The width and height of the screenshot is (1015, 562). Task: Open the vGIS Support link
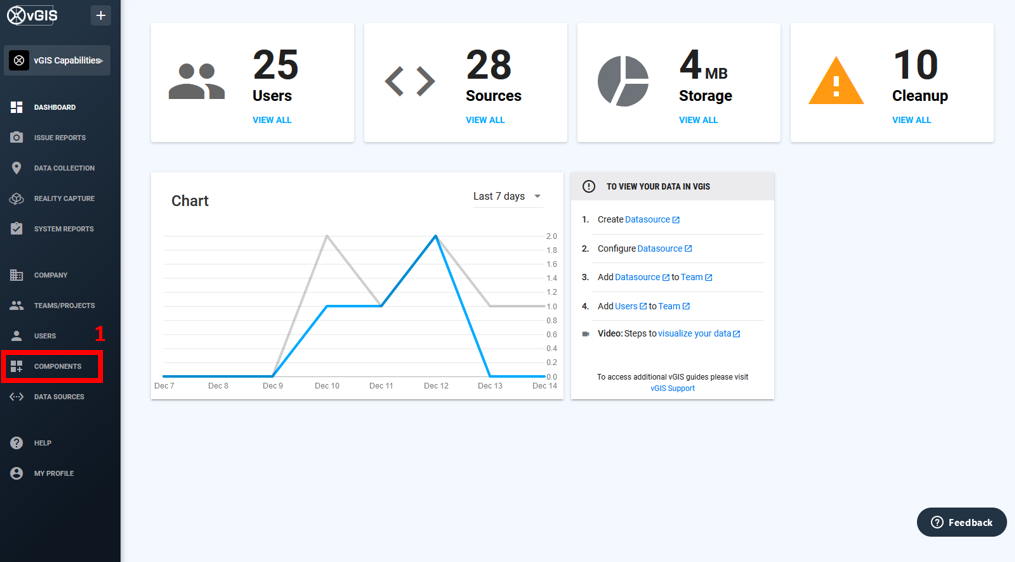point(673,388)
